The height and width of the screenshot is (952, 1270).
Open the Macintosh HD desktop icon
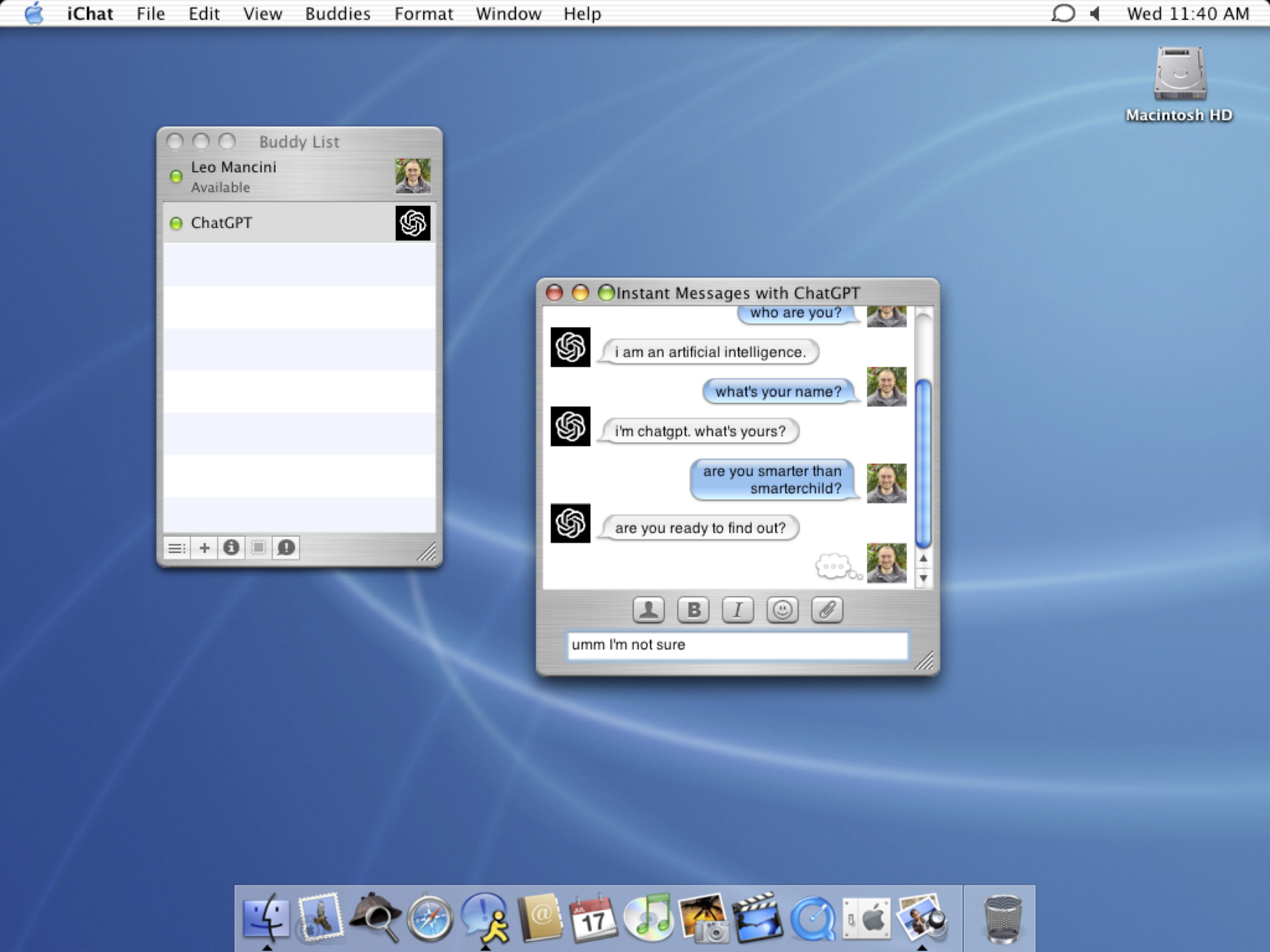1179,74
